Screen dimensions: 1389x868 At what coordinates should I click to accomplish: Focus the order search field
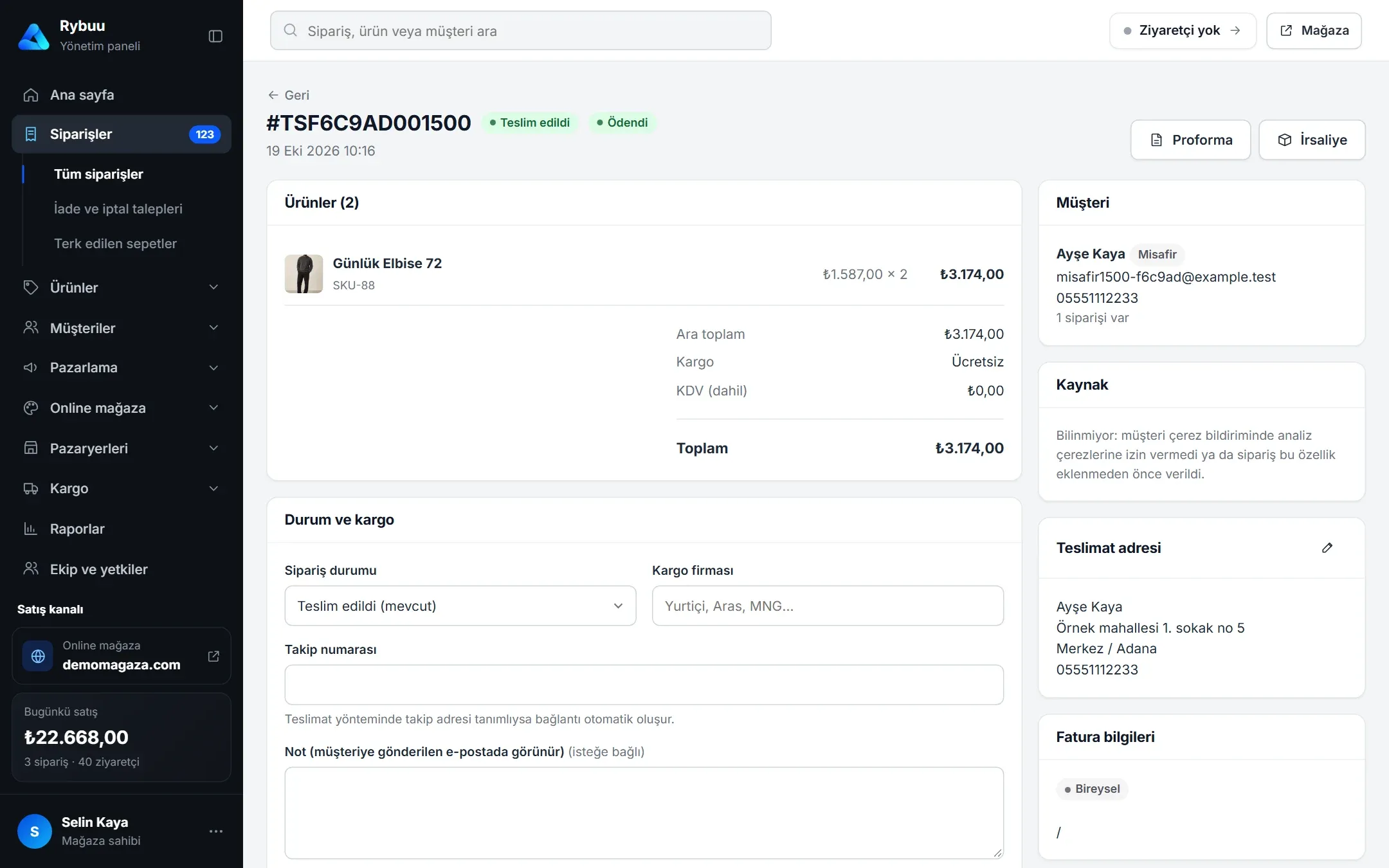(x=520, y=30)
